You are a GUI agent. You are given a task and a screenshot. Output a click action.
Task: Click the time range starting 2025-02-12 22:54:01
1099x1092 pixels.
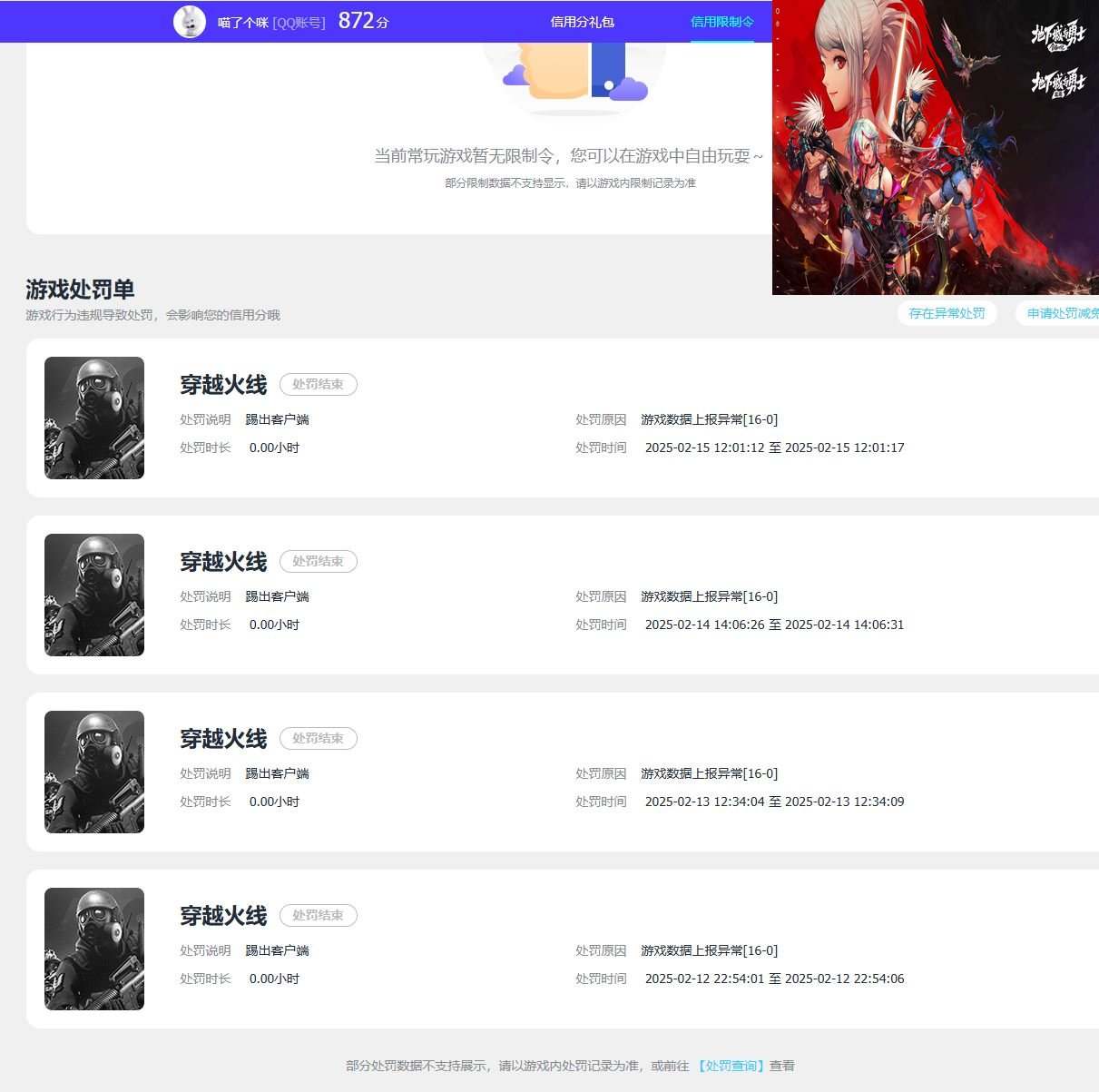click(775, 979)
